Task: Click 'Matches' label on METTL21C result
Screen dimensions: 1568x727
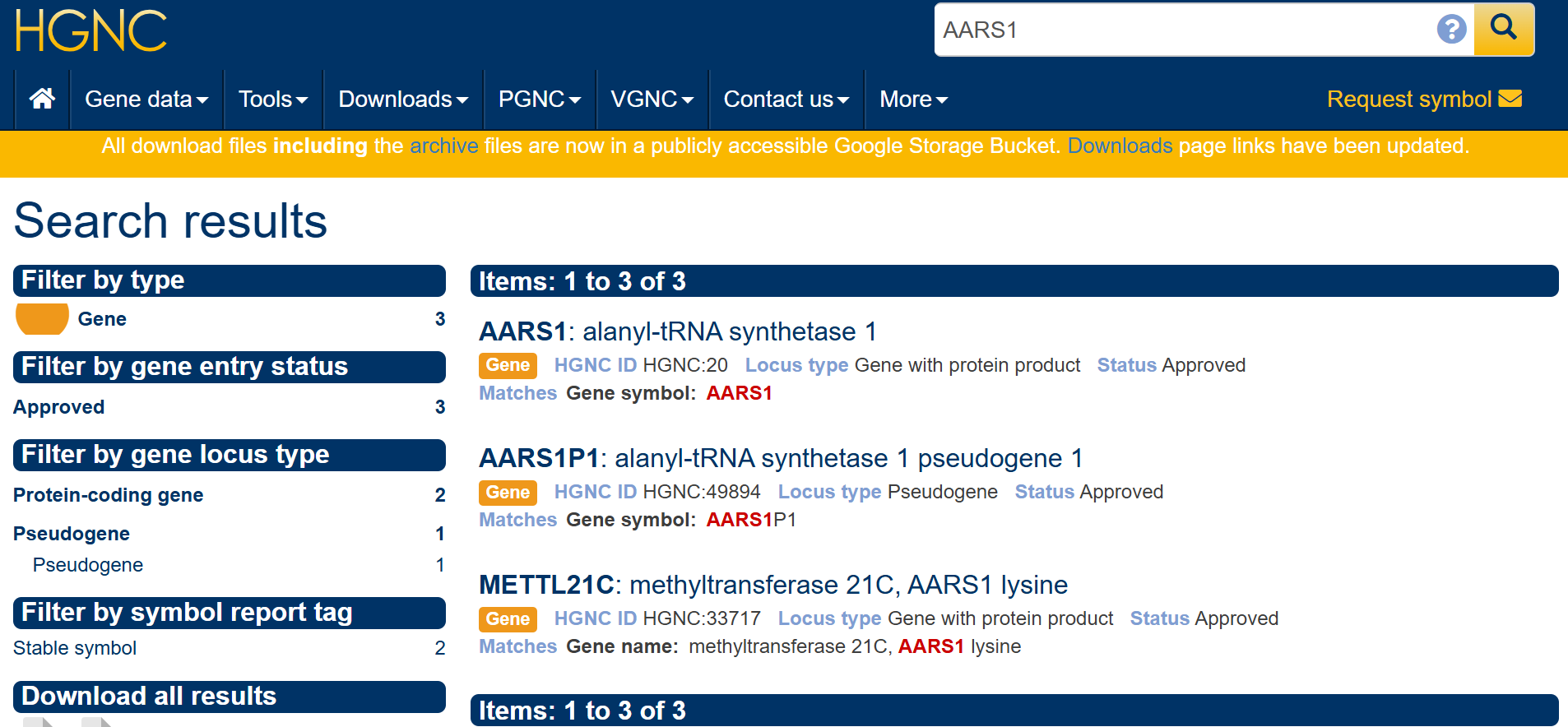Action: [x=517, y=646]
